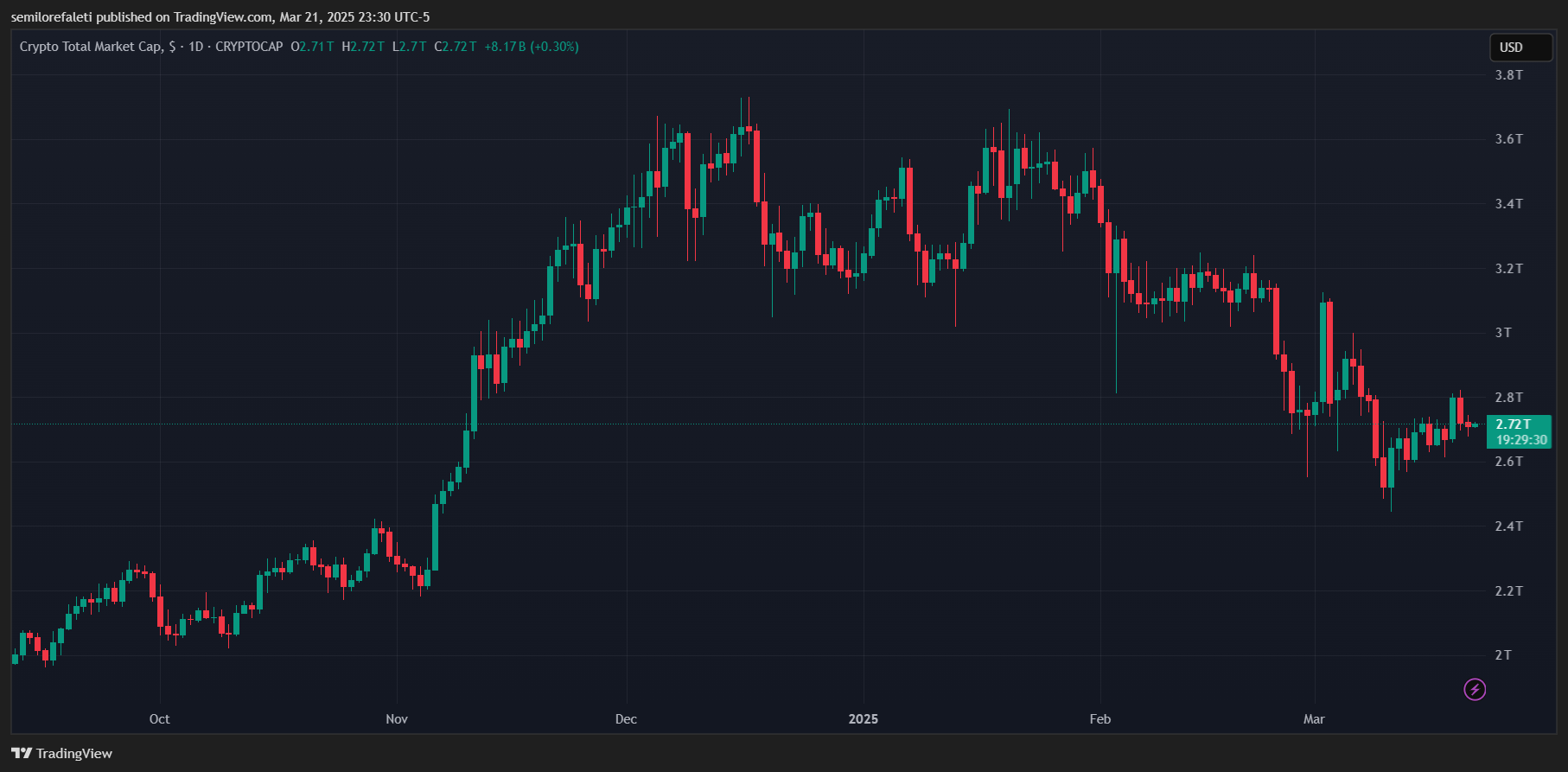Click the Nov label on time axis
The width and height of the screenshot is (1568, 772).
397,719
